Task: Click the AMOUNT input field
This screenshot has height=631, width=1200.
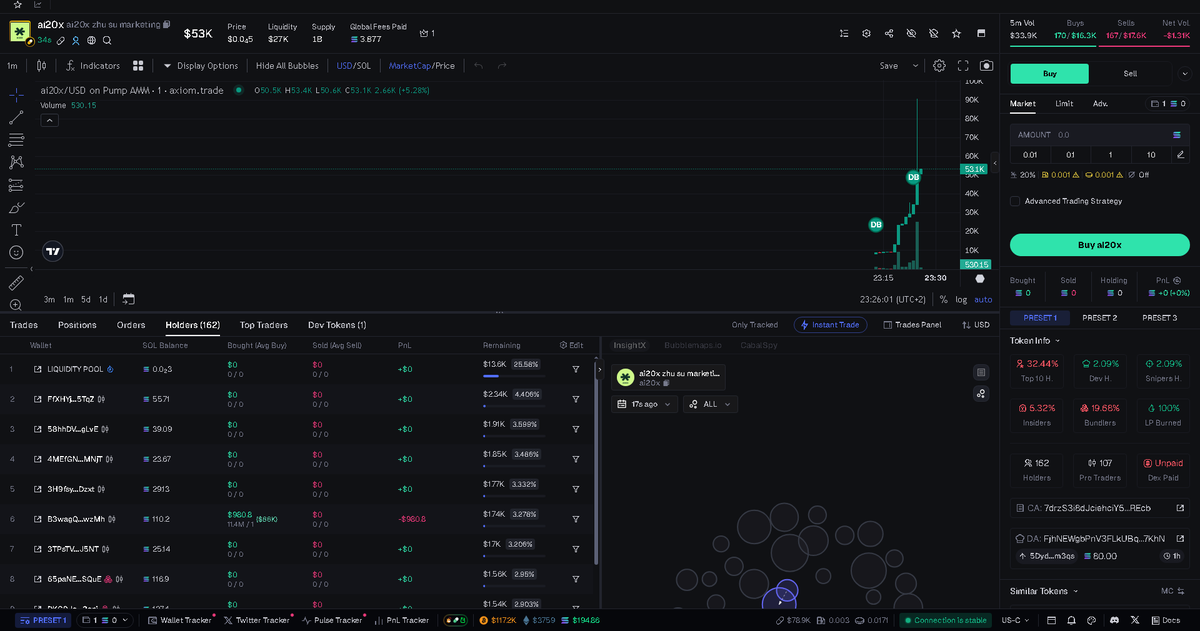Action: tap(1099, 134)
